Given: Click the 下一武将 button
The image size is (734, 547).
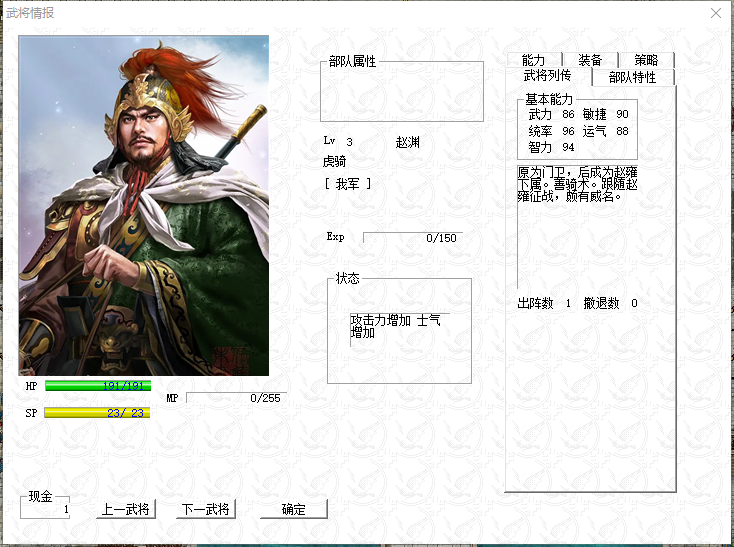Looking at the screenshot, I should [x=206, y=509].
